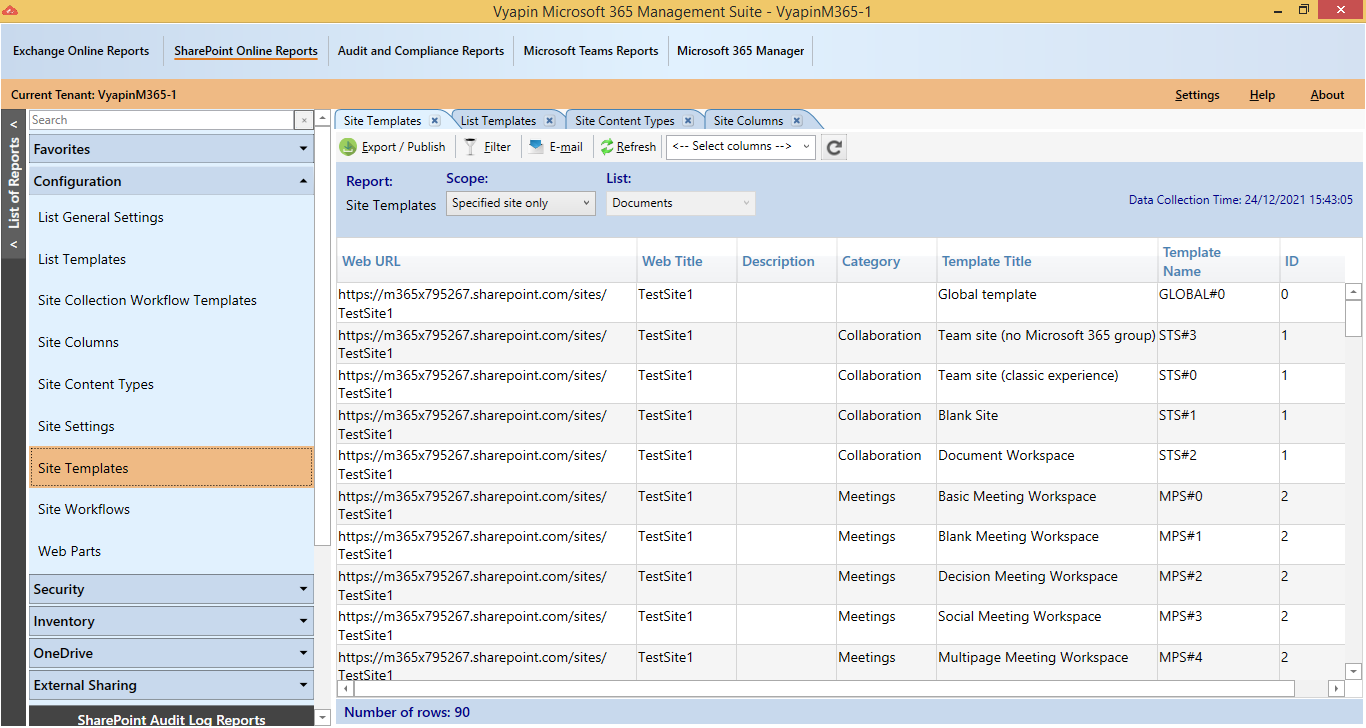Close the Site Content Types tab

(x=688, y=121)
